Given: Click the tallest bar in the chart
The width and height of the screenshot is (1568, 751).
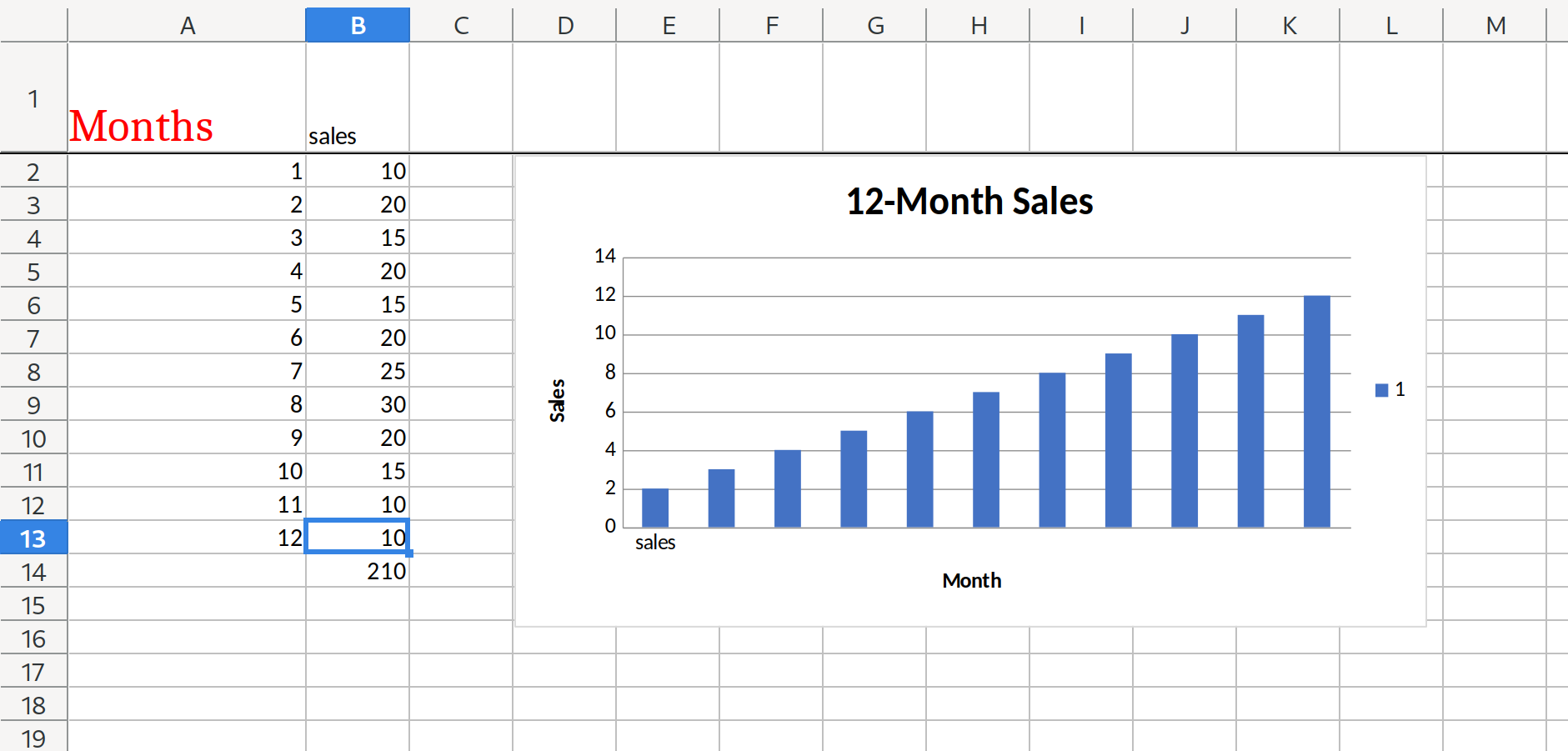Looking at the screenshot, I should tap(1316, 412).
